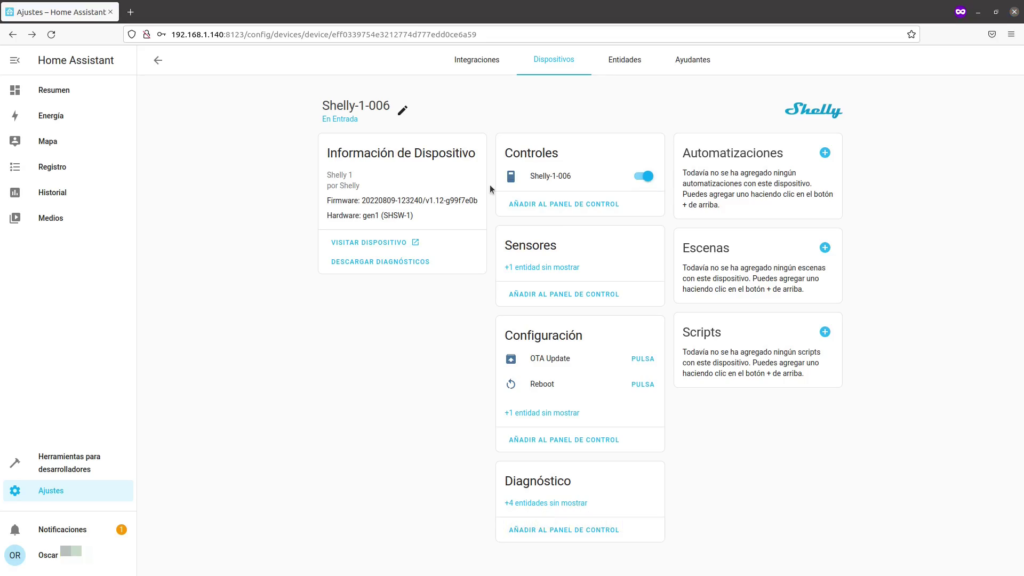Click the browser address bar
Viewport: 1024px width, 576px height.
click(400, 33)
